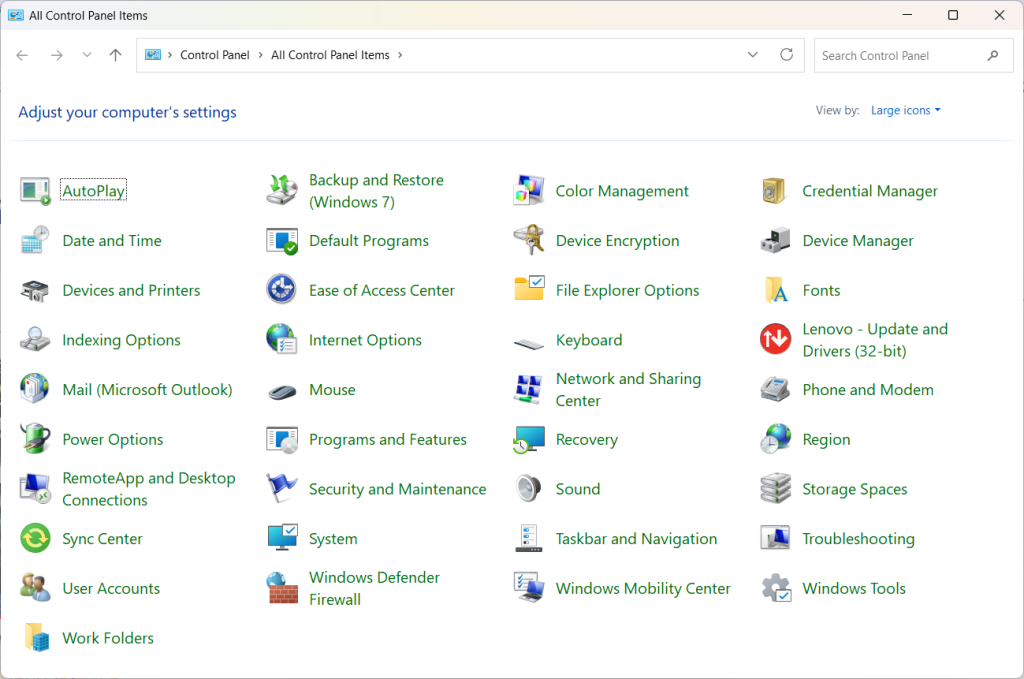Open the Devices and Printers icon
The width and height of the screenshot is (1024, 679).
[35, 291]
